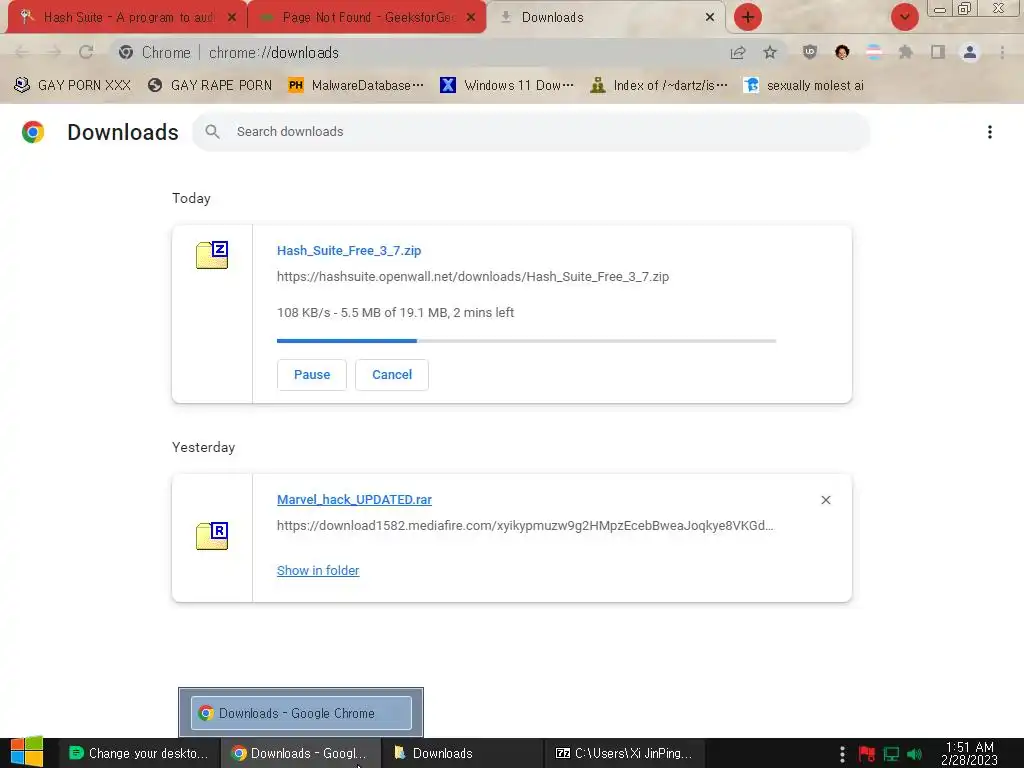Viewport: 1024px width, 768px height.
Task: Switch to the Downloads folder taskbar window
Action: point(462,753)
